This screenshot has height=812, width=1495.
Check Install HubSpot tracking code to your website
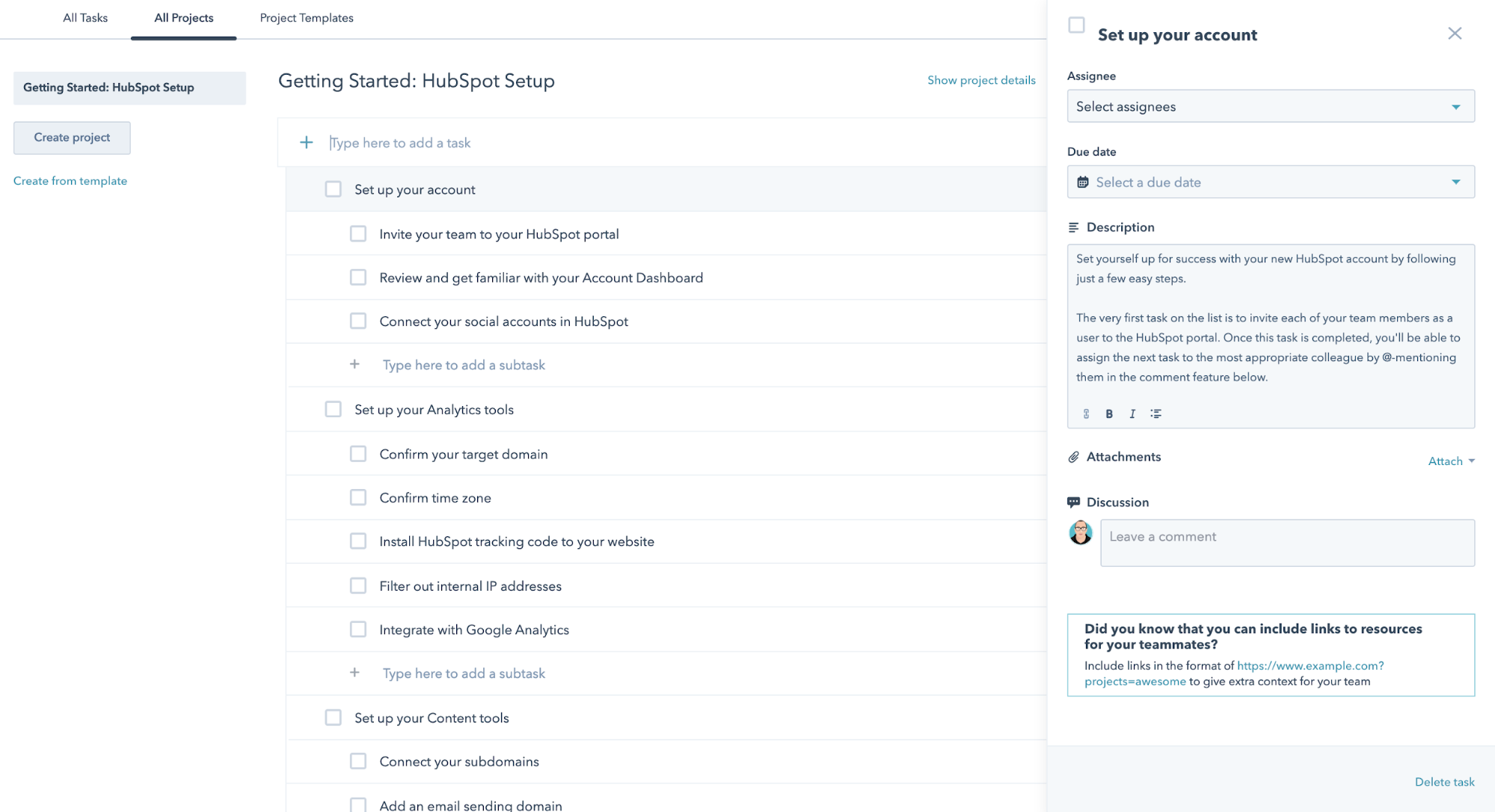click(x=358, y=541)
